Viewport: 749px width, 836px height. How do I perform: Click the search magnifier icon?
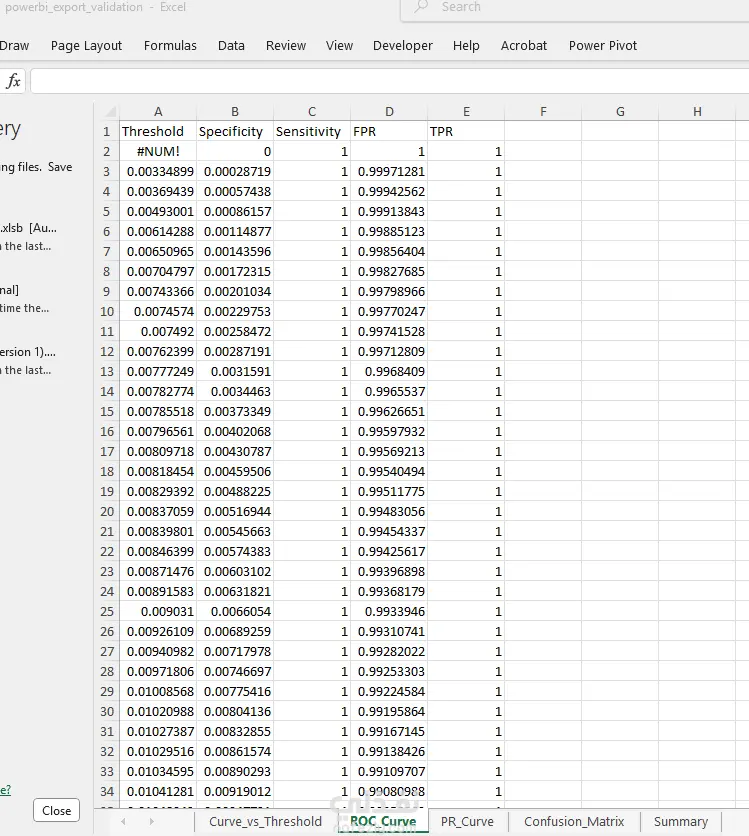pos(421,6)
